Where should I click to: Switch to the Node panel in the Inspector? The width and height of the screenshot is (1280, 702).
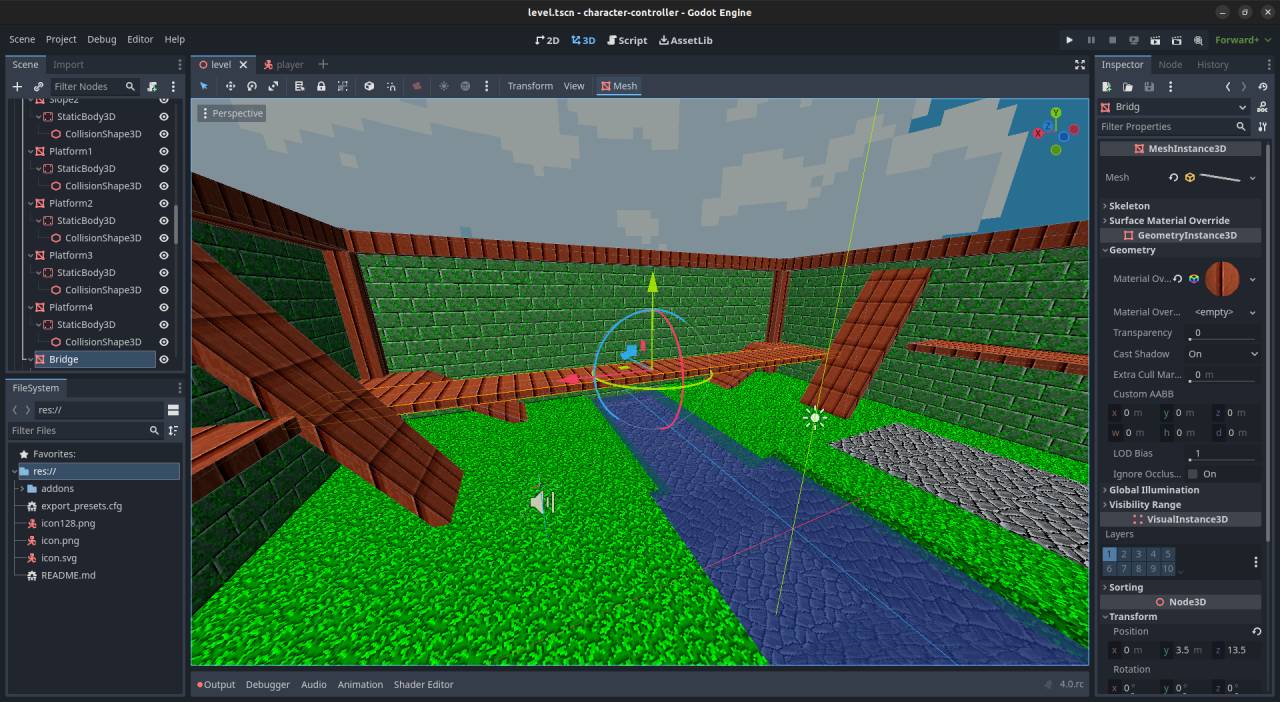tap(1170, 64)
